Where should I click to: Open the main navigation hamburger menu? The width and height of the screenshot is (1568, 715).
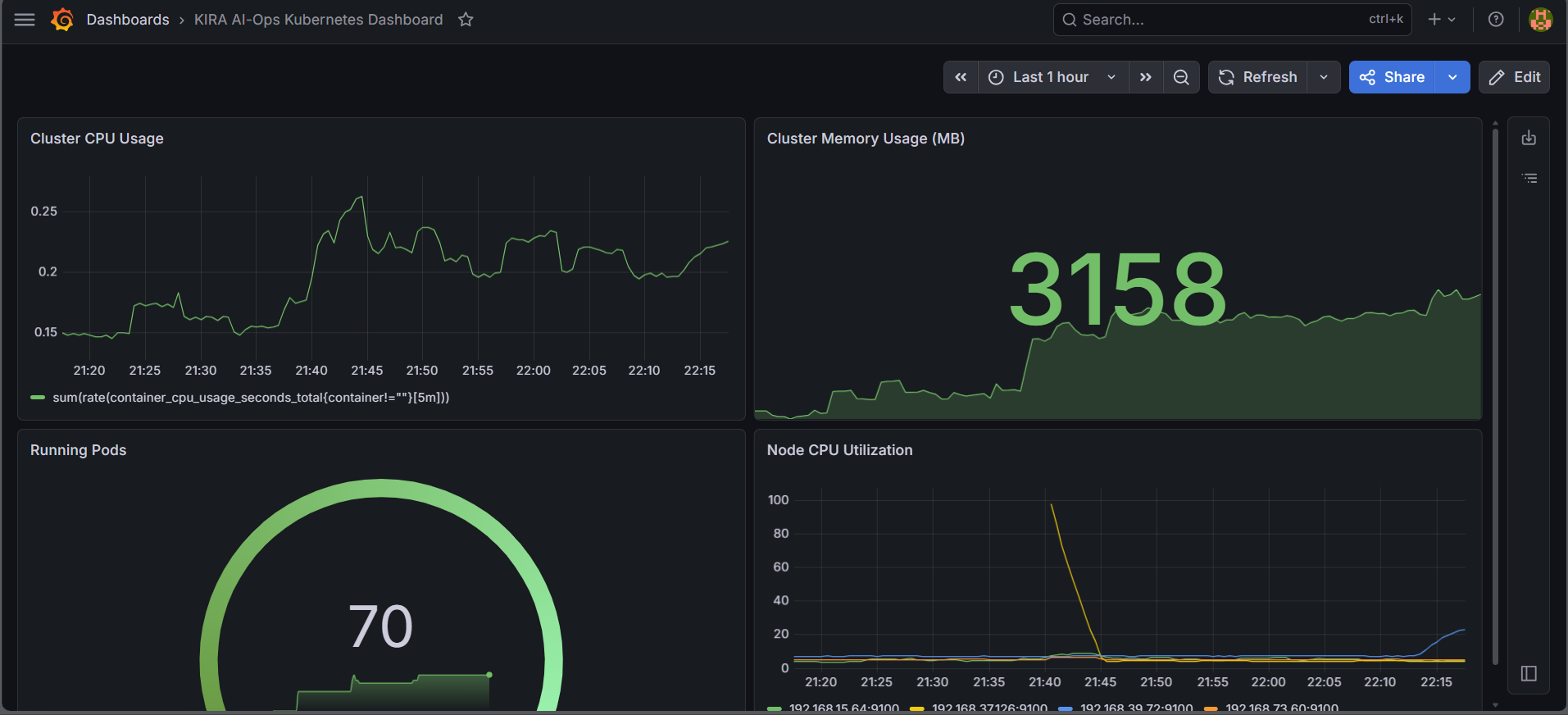(x=25, y=20)
